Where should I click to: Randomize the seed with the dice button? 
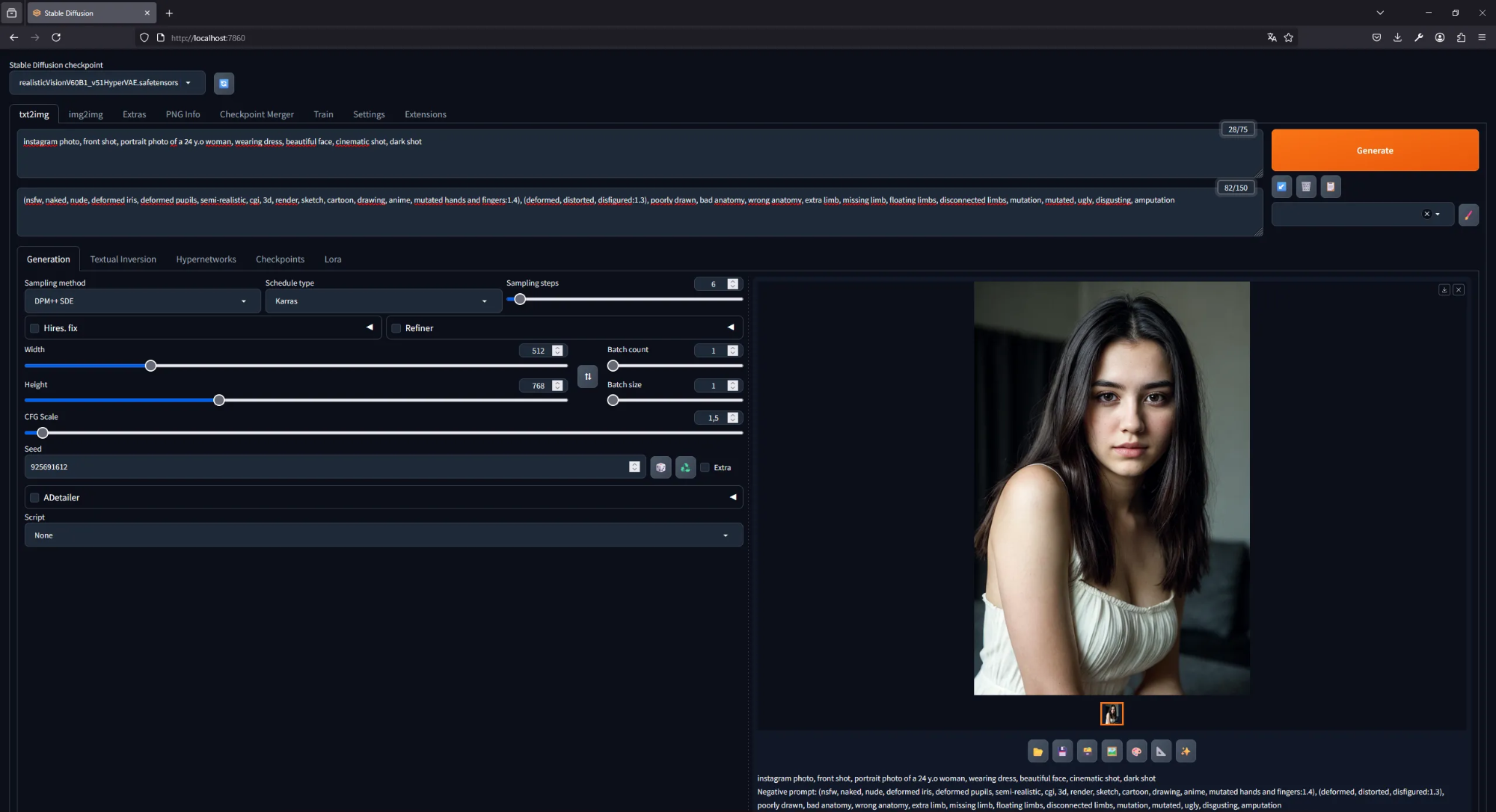(660, 467)
